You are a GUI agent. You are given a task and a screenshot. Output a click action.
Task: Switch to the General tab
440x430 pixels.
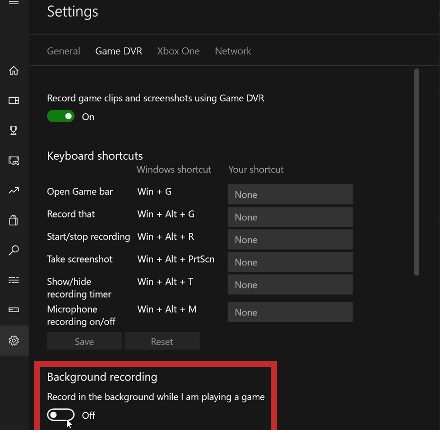64,51
